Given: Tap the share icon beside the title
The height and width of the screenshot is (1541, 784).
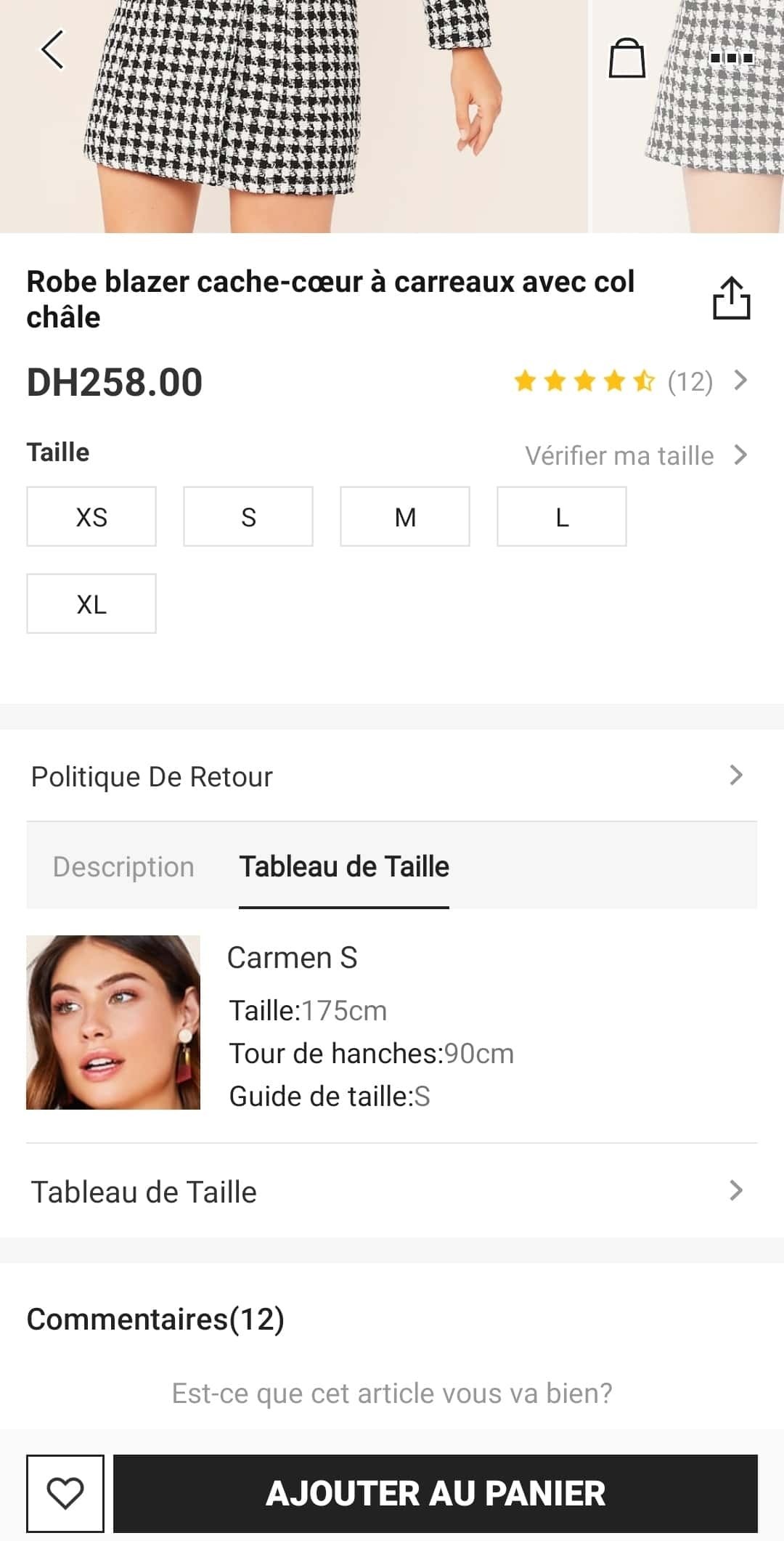Looking at the screenshot, I should [731, 298].
